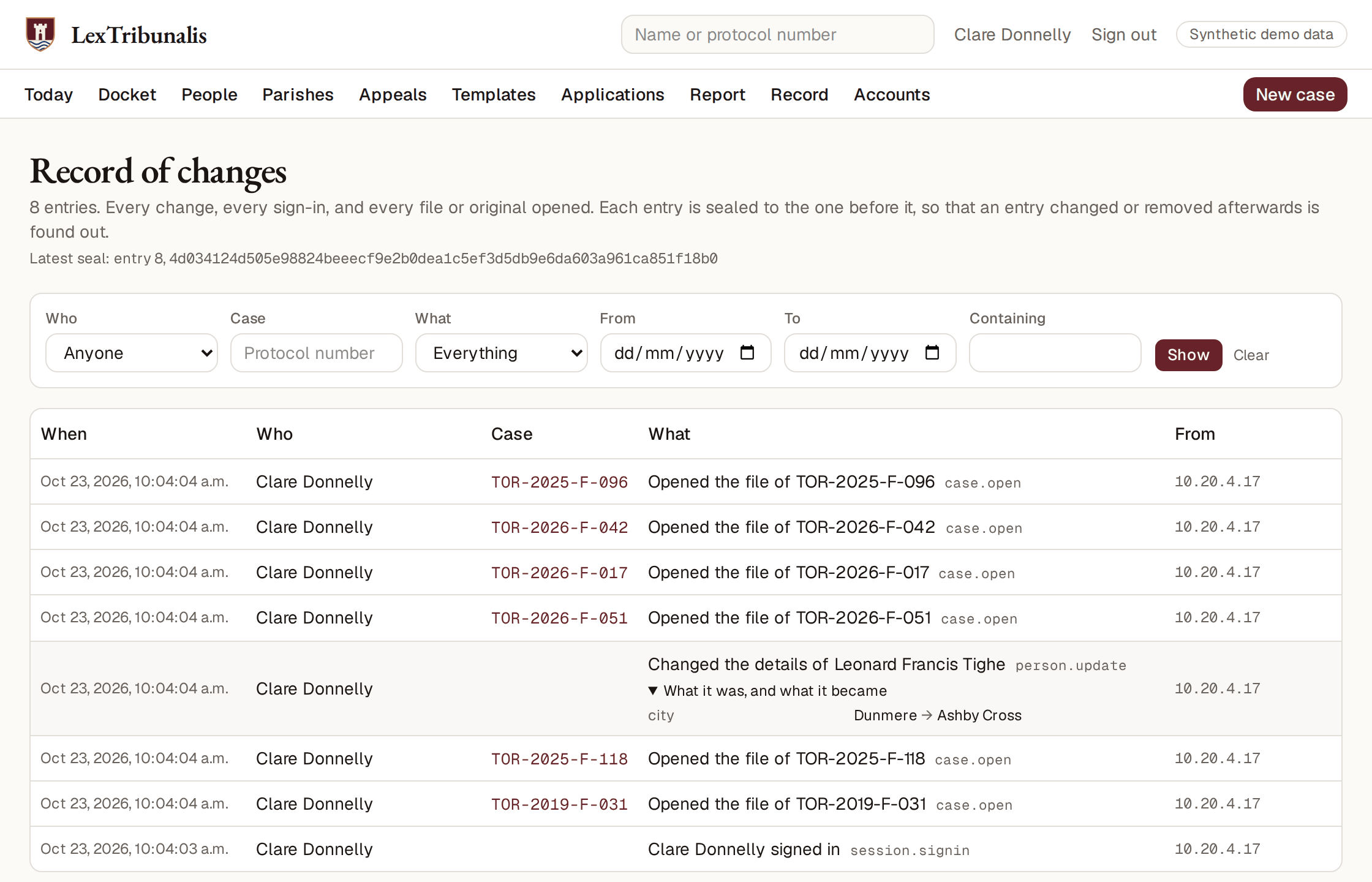This screenshot has width=1372, height=882.
Task: Click the LexTribunalis title text
Action: coord(139,35)
